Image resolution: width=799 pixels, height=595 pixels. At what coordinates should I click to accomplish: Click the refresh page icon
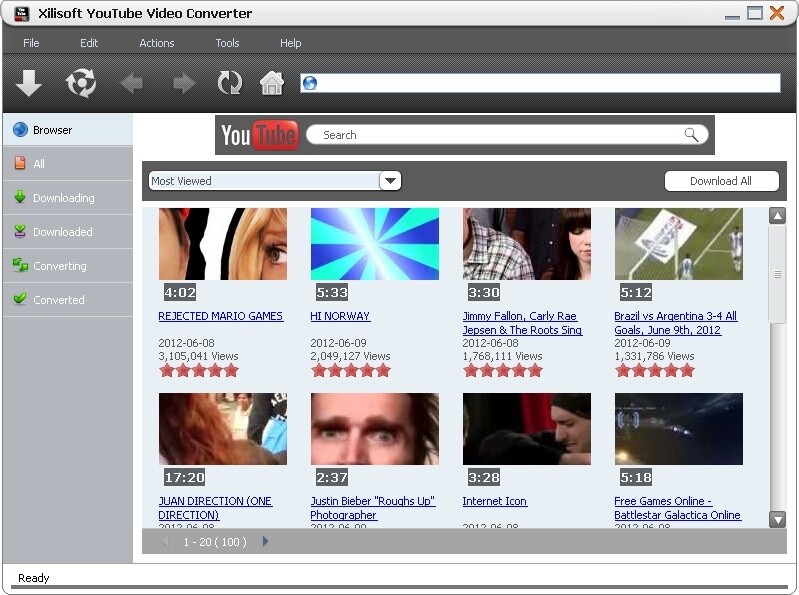click(230, 83)
